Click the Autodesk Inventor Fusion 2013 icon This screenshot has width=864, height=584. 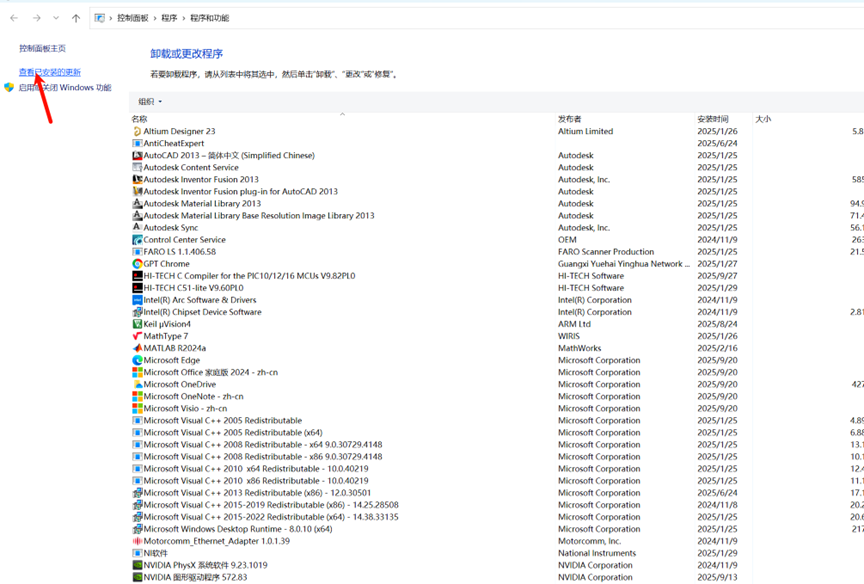click(137, 180)
